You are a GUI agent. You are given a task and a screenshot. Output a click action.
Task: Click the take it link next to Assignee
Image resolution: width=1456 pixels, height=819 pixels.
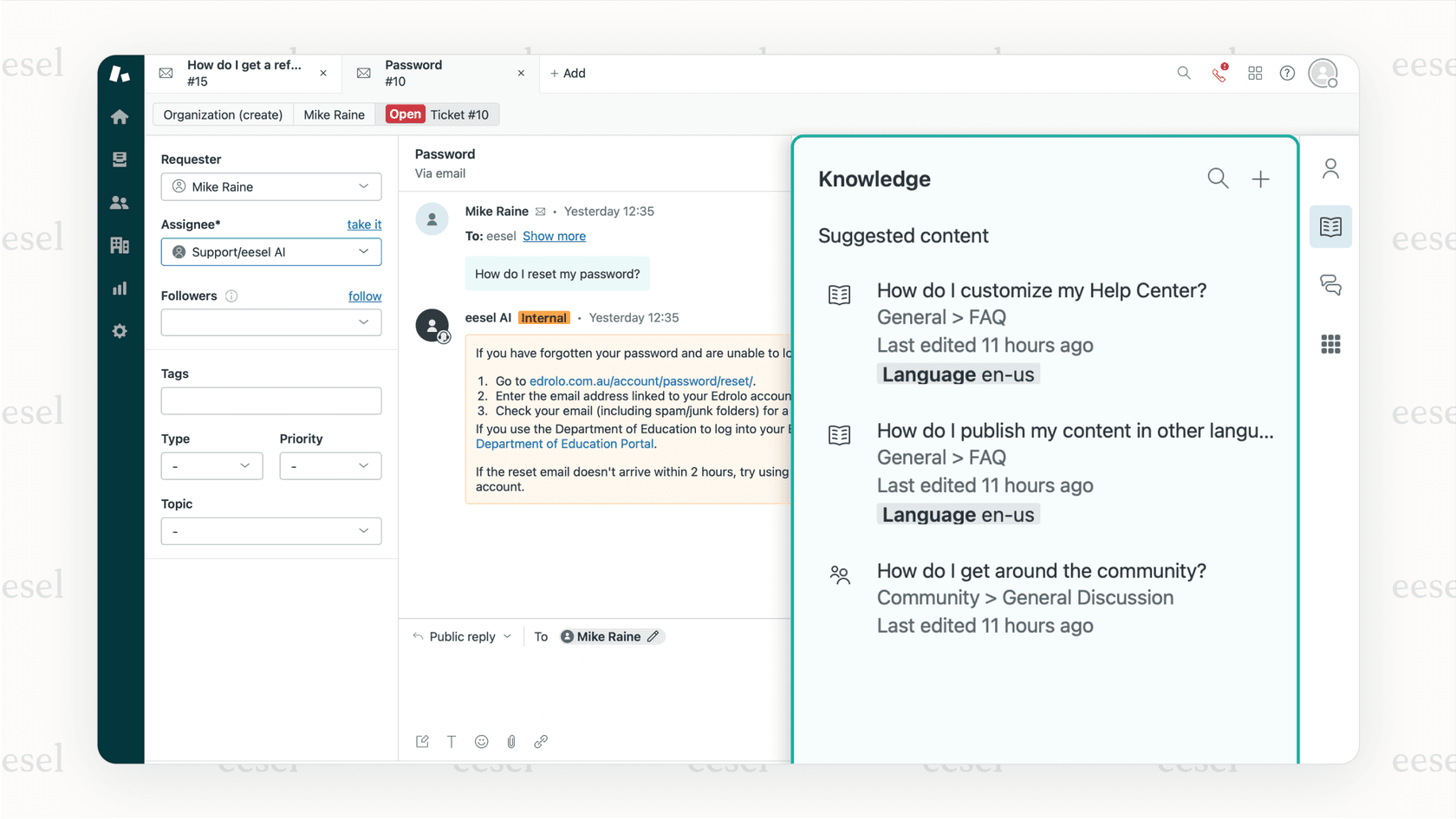(x=364, y=224)
